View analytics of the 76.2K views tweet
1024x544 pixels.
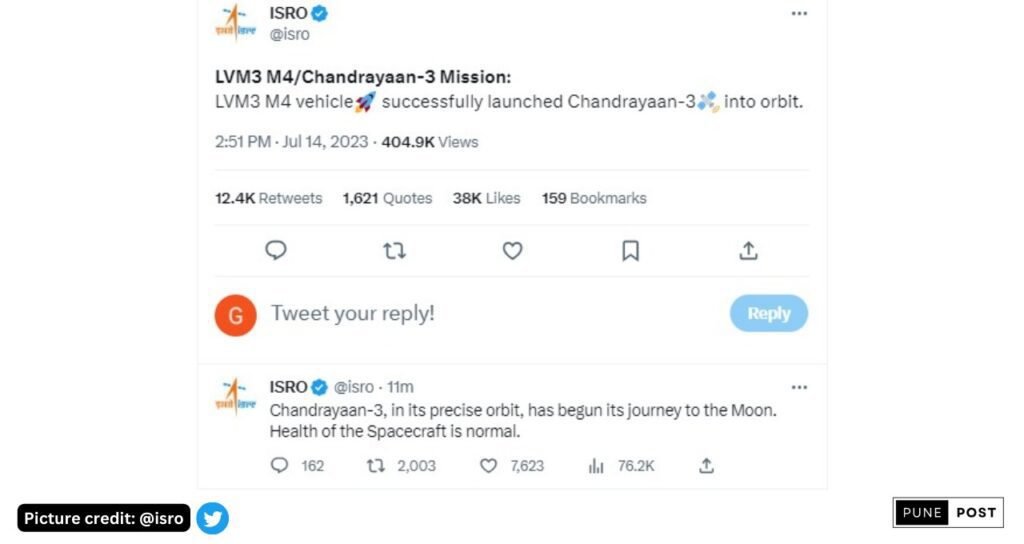click(x=597, y=465)
